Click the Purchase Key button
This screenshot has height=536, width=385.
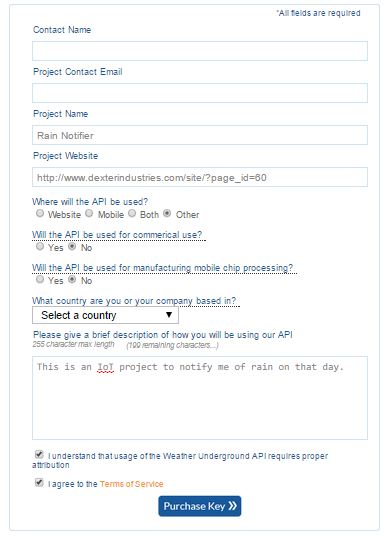[x=200, y=506]
